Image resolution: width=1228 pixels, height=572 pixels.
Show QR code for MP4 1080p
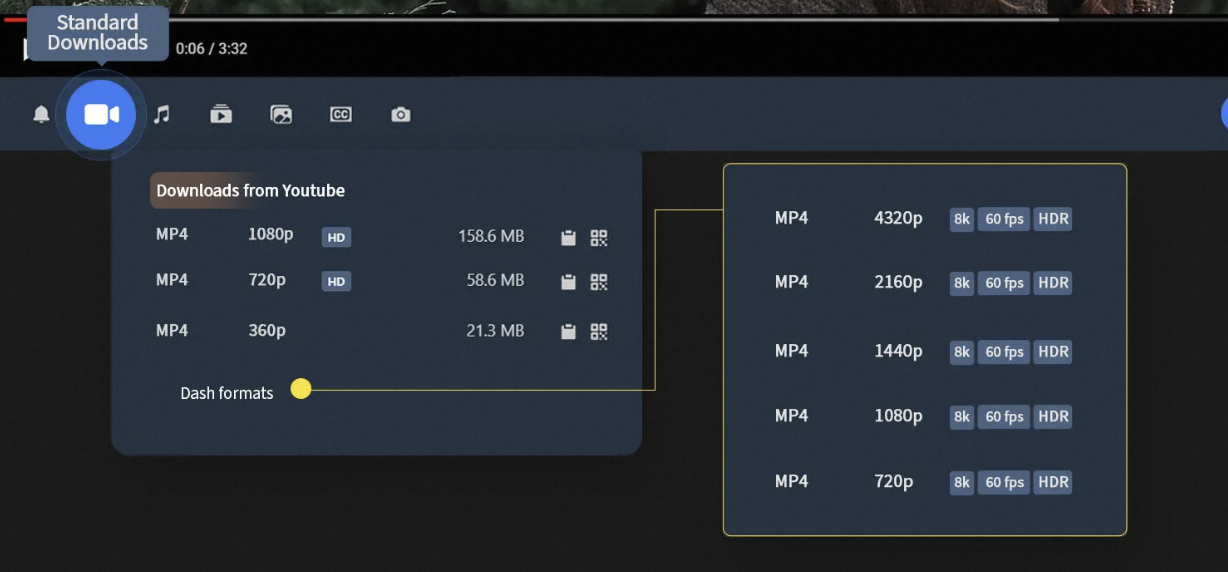[599, 237]
